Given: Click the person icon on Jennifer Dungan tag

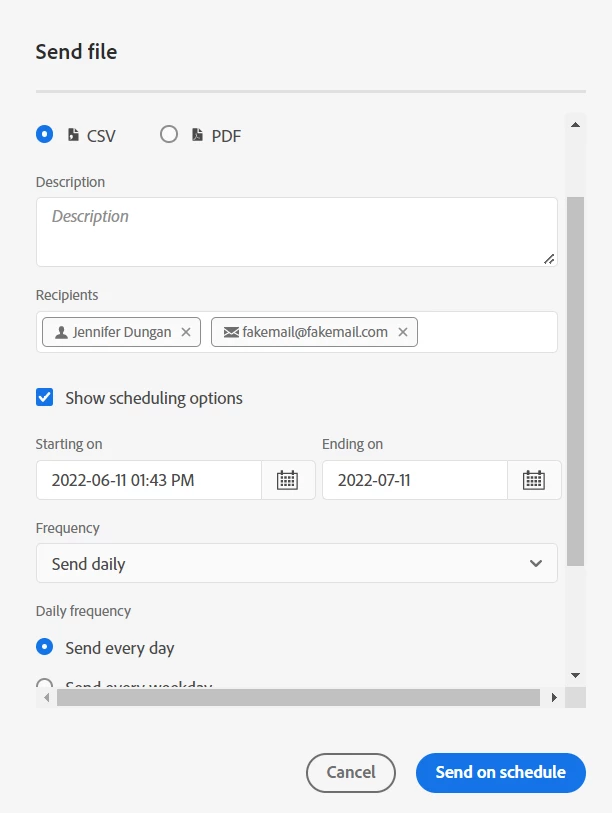Looking at the screenshot, I should pos(61,332).
